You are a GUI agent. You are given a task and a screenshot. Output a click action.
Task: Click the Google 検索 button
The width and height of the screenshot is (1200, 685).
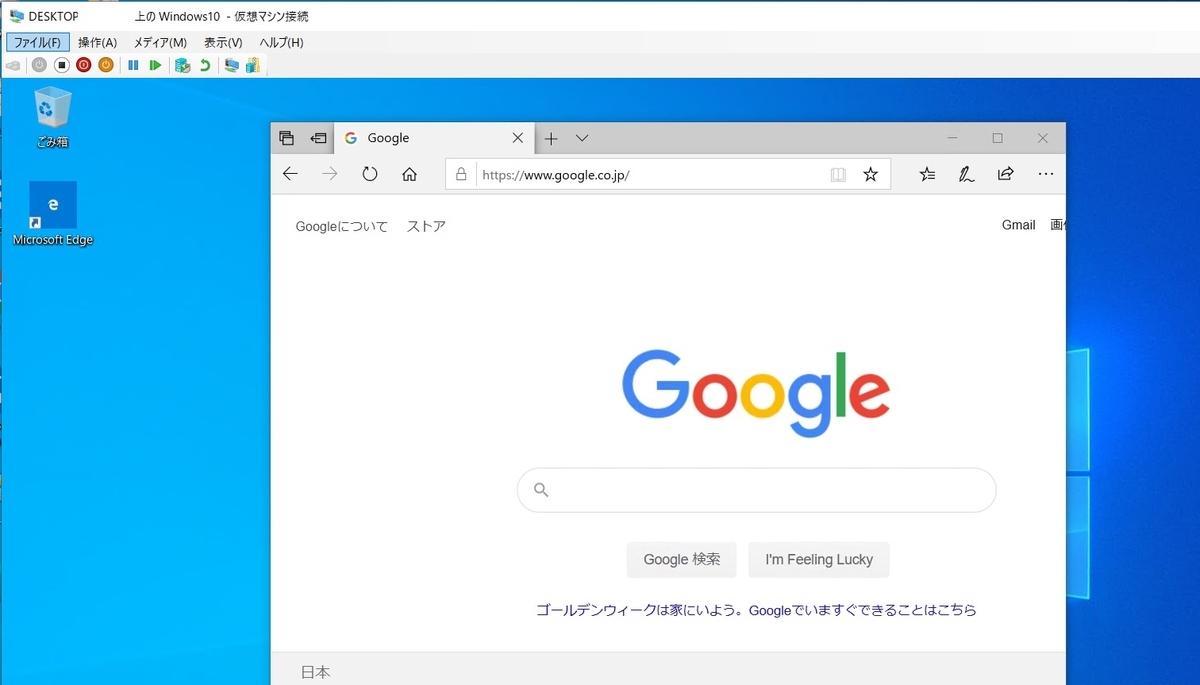point(682,559)
